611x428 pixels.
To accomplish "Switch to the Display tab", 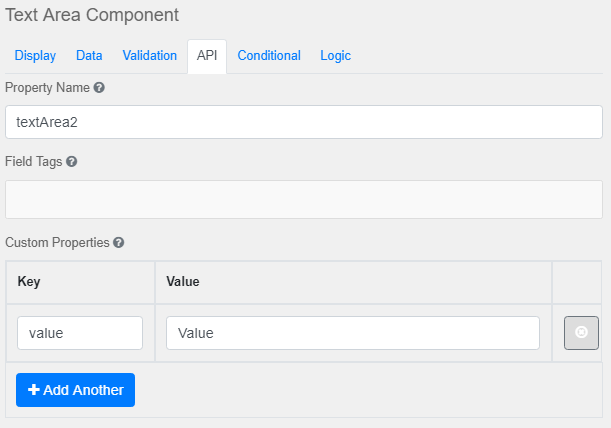I will [x=36, y=56].
